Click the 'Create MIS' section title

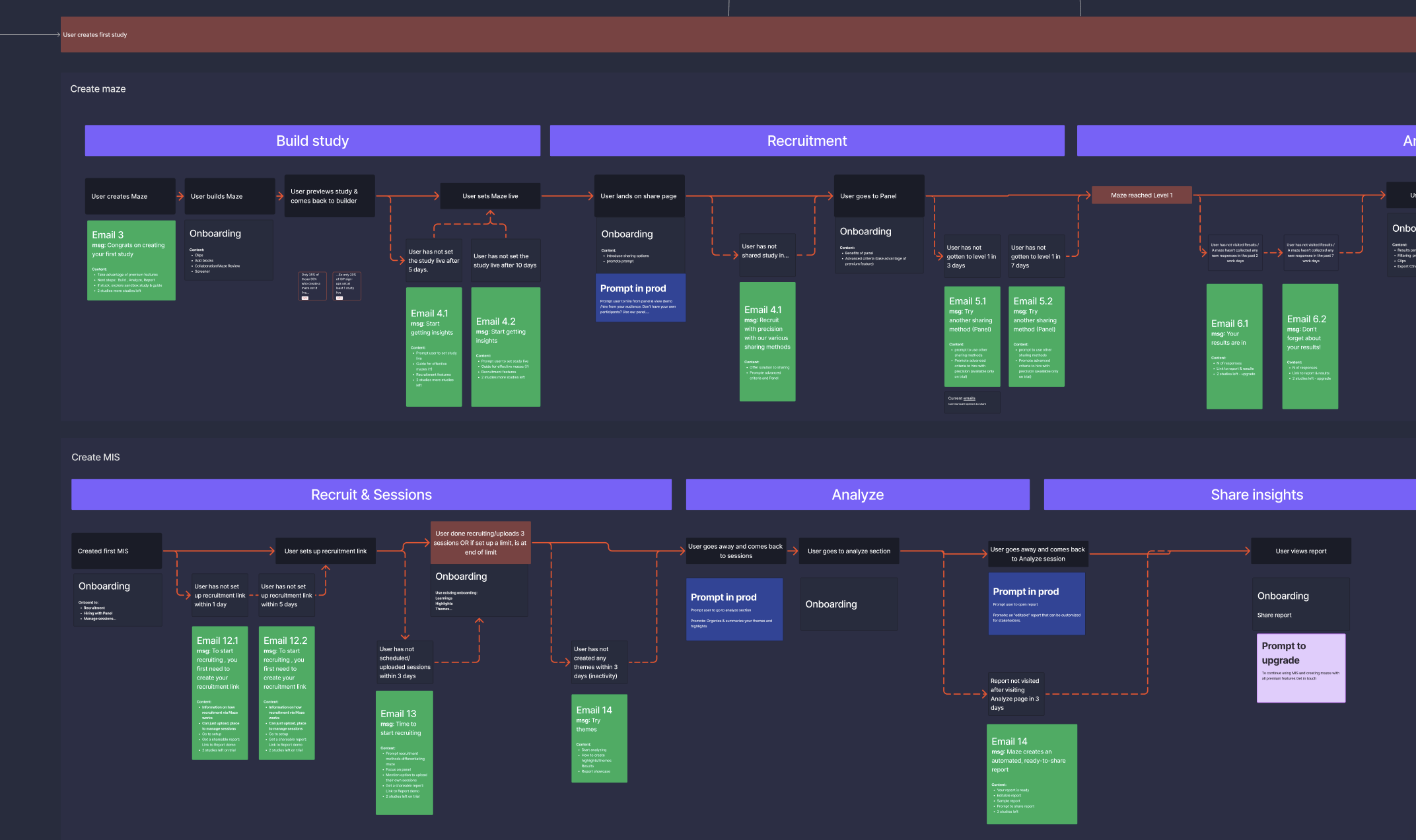96,457
